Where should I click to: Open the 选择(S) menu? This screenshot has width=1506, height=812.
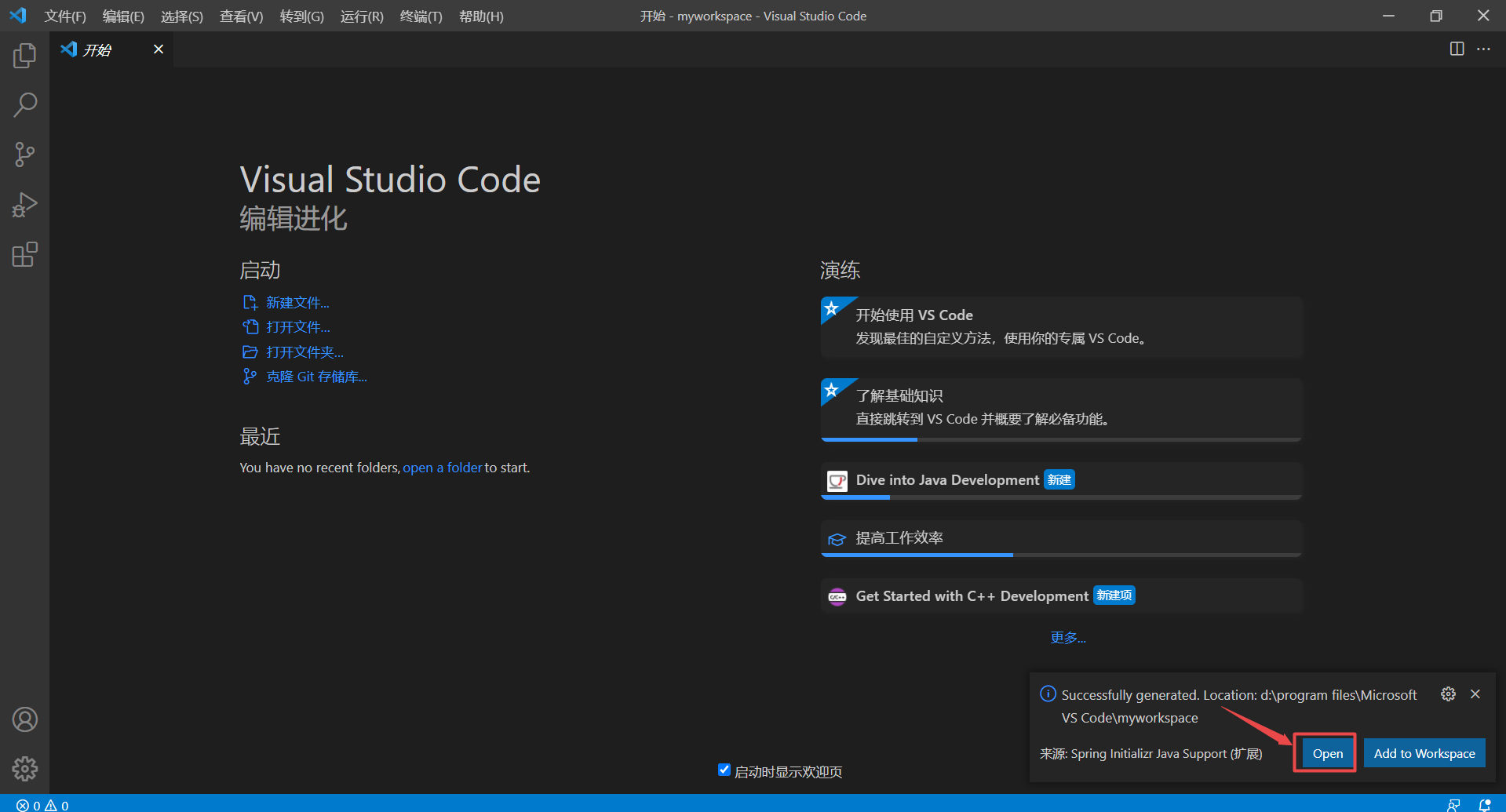(182, 16)
